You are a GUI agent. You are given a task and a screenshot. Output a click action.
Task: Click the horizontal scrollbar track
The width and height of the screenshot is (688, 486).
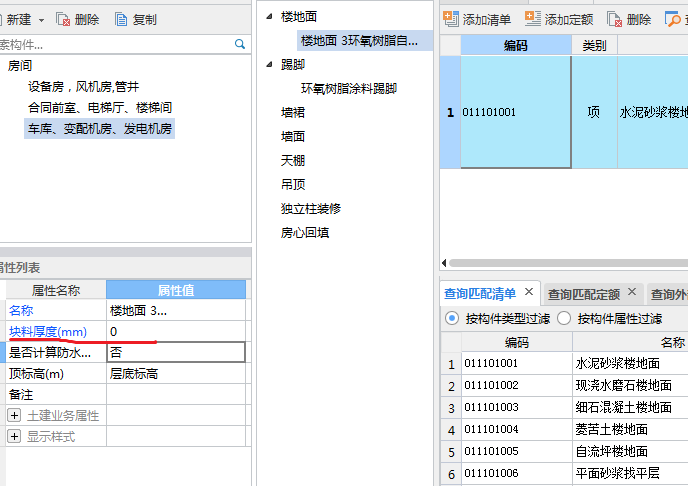coord(568,263)
